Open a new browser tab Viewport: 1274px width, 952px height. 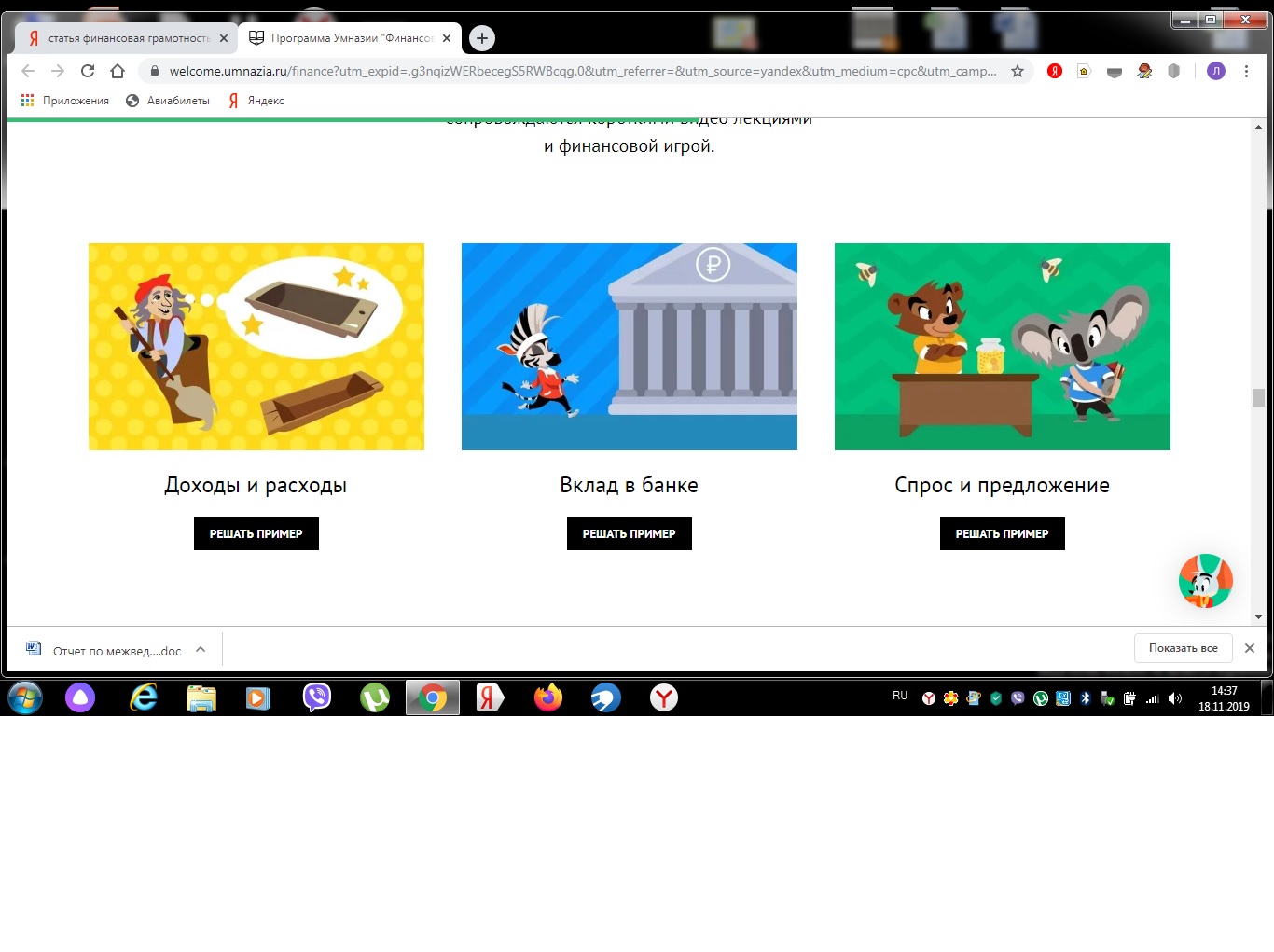tap(482, 38)
